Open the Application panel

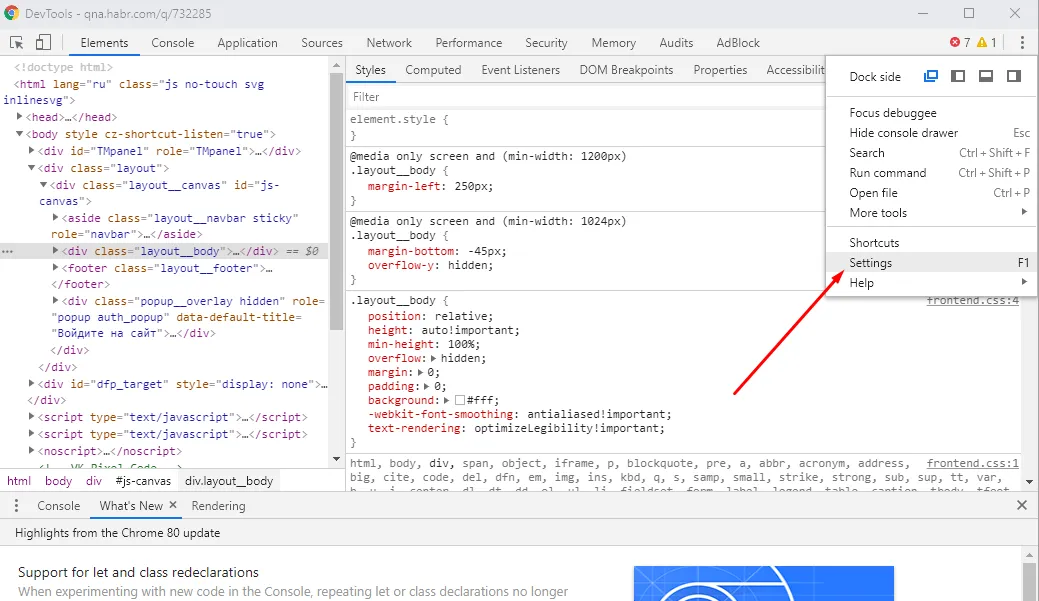[247, 42]
